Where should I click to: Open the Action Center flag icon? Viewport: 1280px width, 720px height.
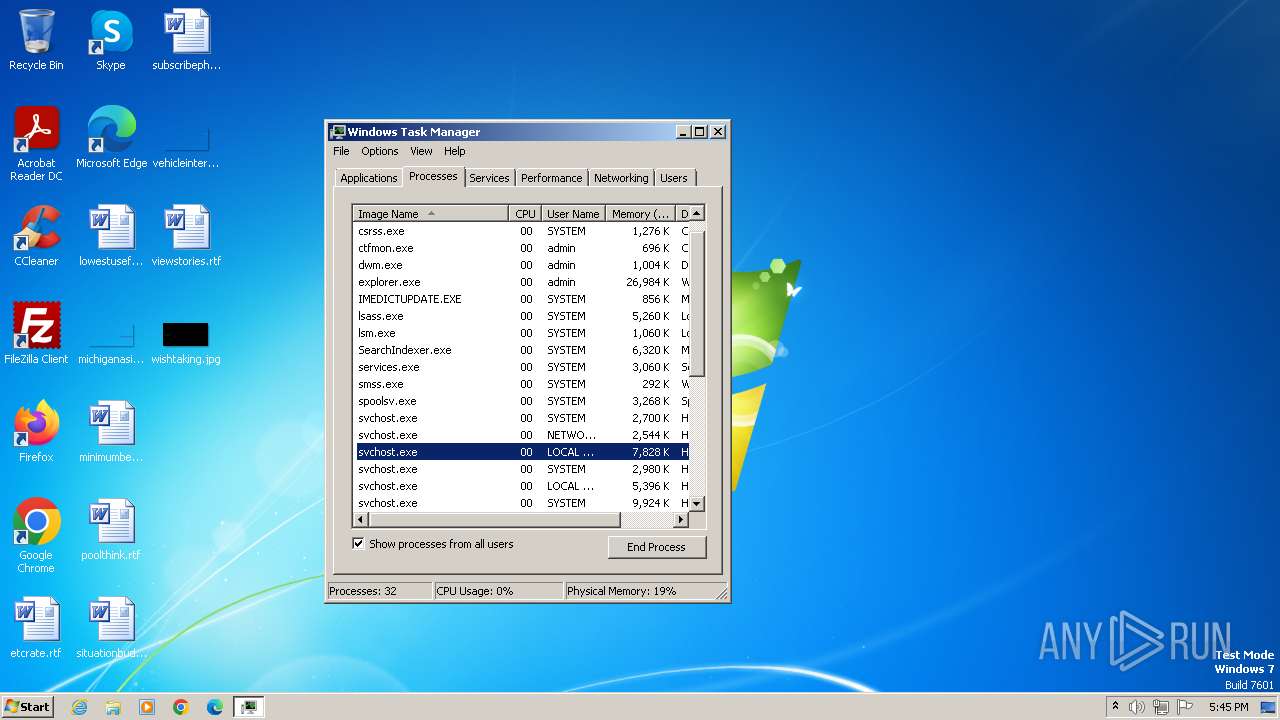click(x=1185, y=707)
